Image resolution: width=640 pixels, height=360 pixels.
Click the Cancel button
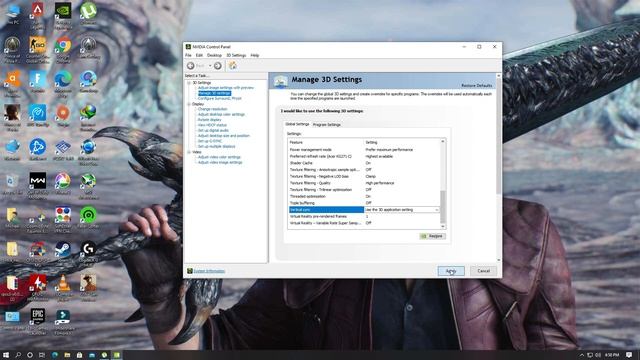[484, 271]
